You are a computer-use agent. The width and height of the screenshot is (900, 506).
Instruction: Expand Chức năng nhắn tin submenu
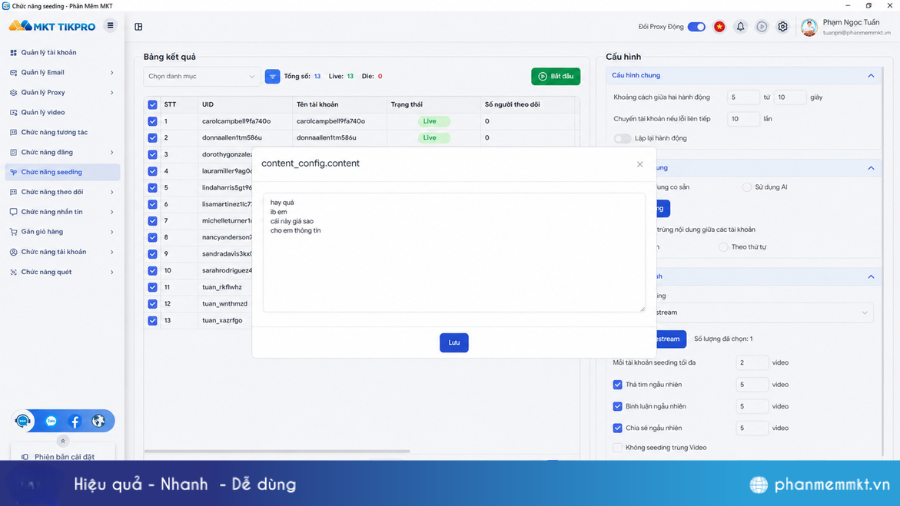[112, 212]
